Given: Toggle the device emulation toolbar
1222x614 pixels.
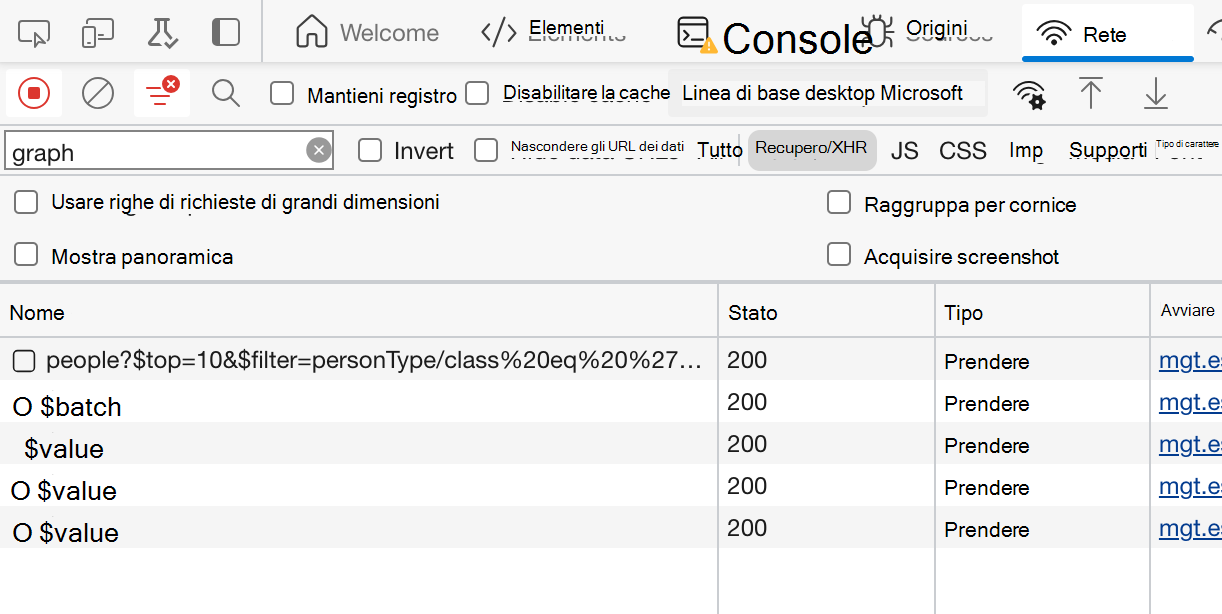Looking at the screenshot, I should pyautogui.click(x=99, y=32).
